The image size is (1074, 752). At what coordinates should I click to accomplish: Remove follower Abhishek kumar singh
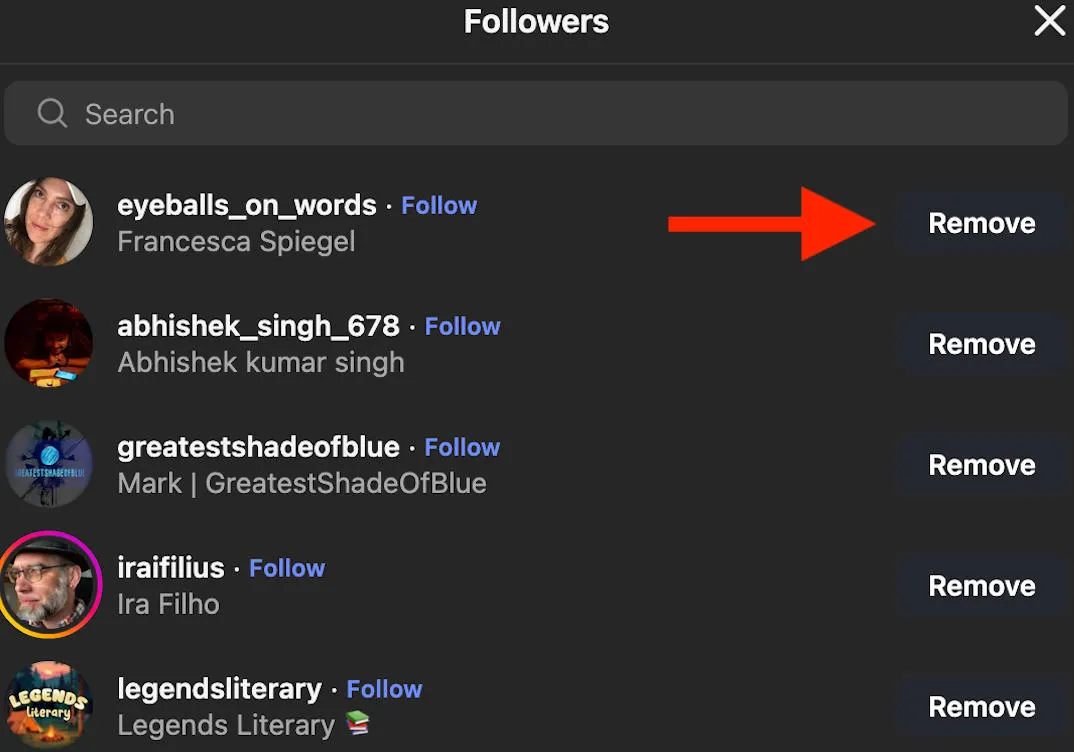click(982, 344)
